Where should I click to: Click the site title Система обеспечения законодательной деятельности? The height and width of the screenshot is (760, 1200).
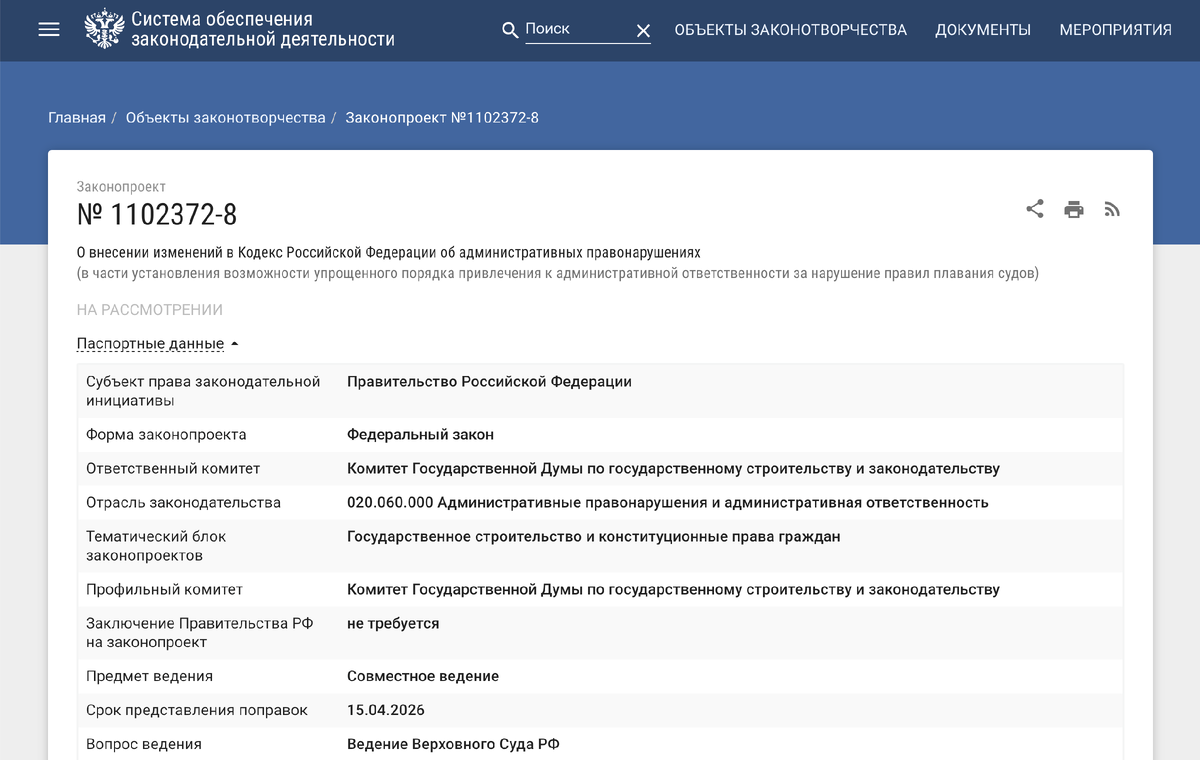click(263, 30)
